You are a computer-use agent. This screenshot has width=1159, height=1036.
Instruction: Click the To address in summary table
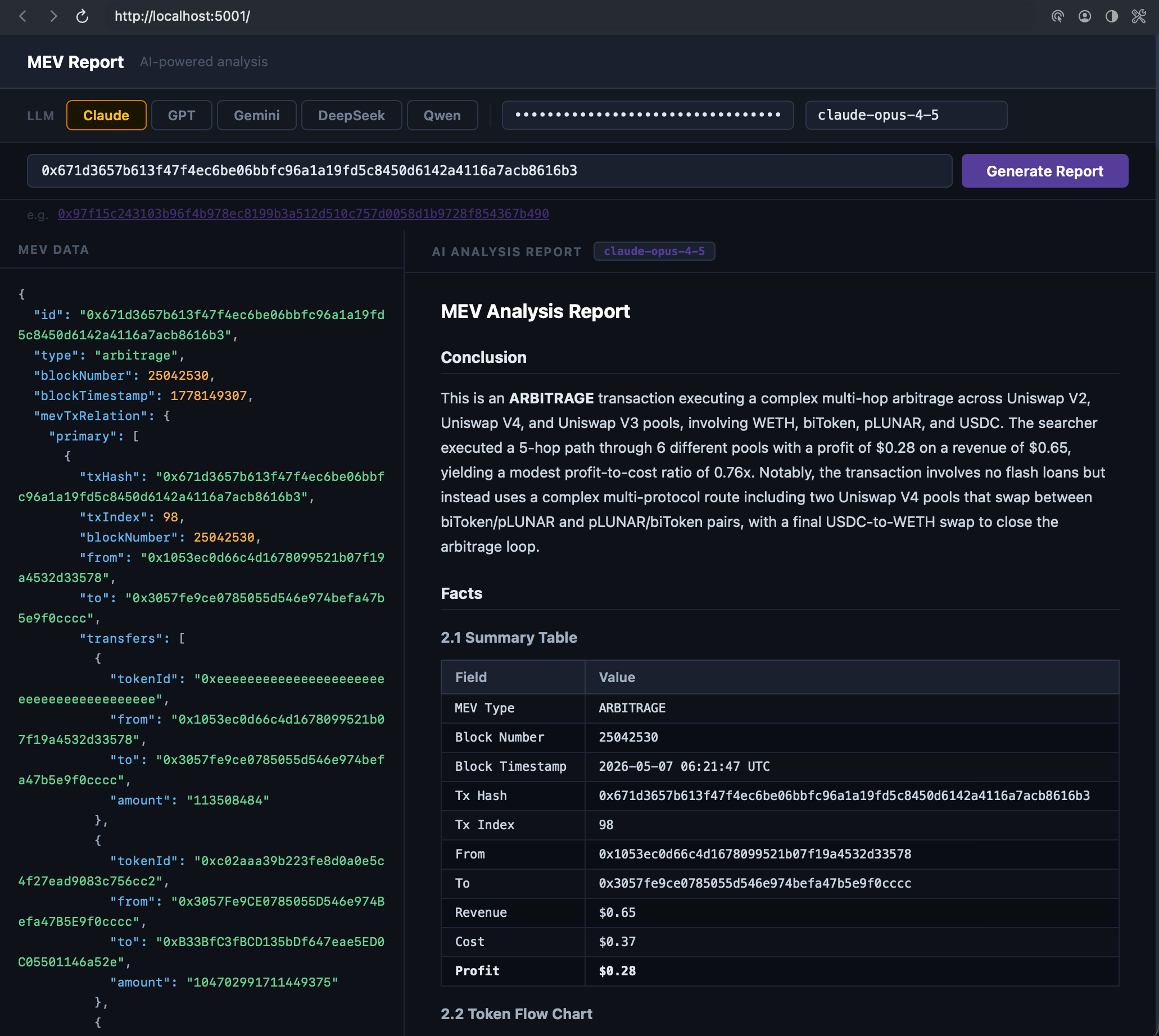pos(755,883)
